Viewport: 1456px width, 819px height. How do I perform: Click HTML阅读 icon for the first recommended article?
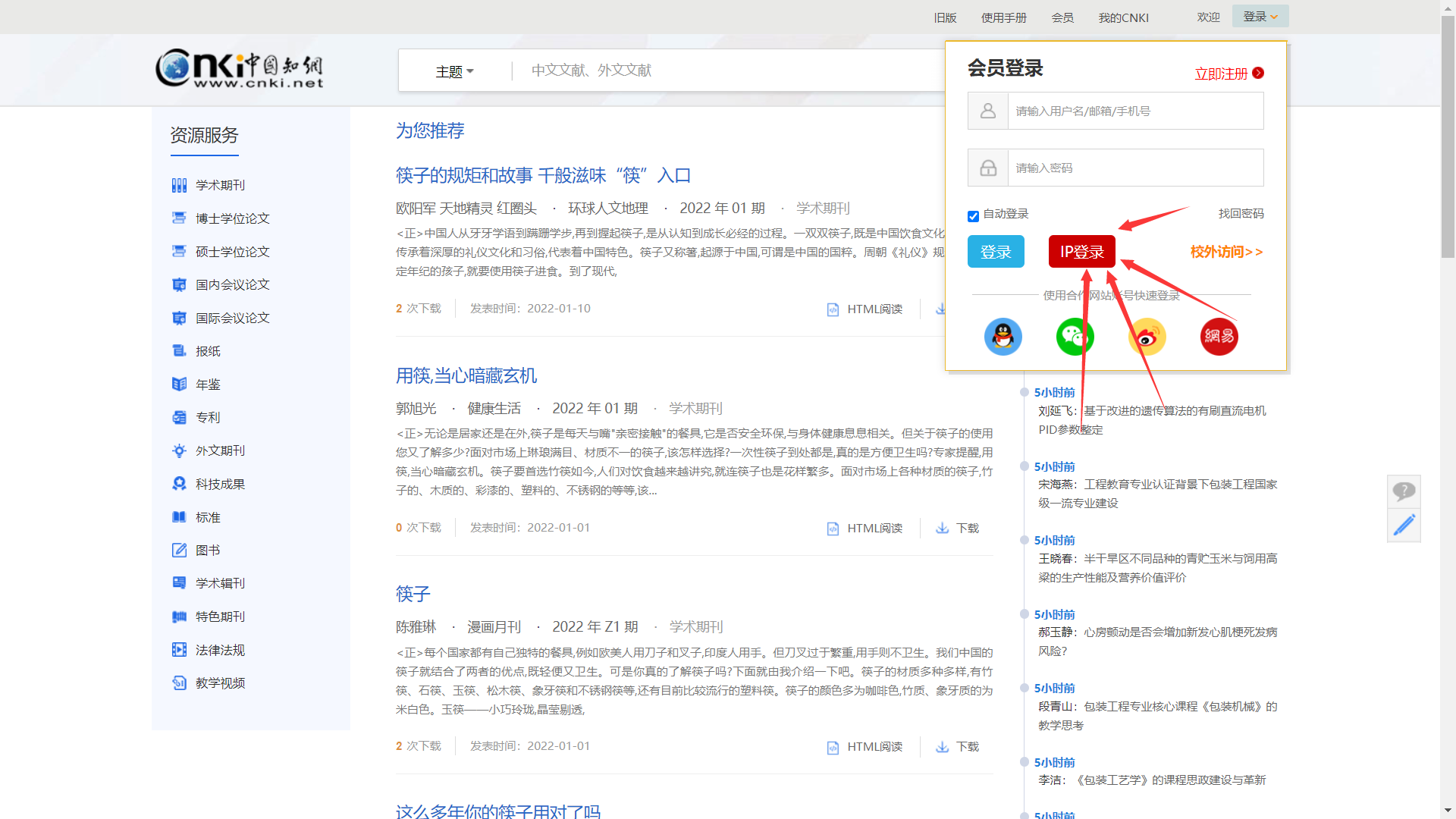(x=832, y=309)
